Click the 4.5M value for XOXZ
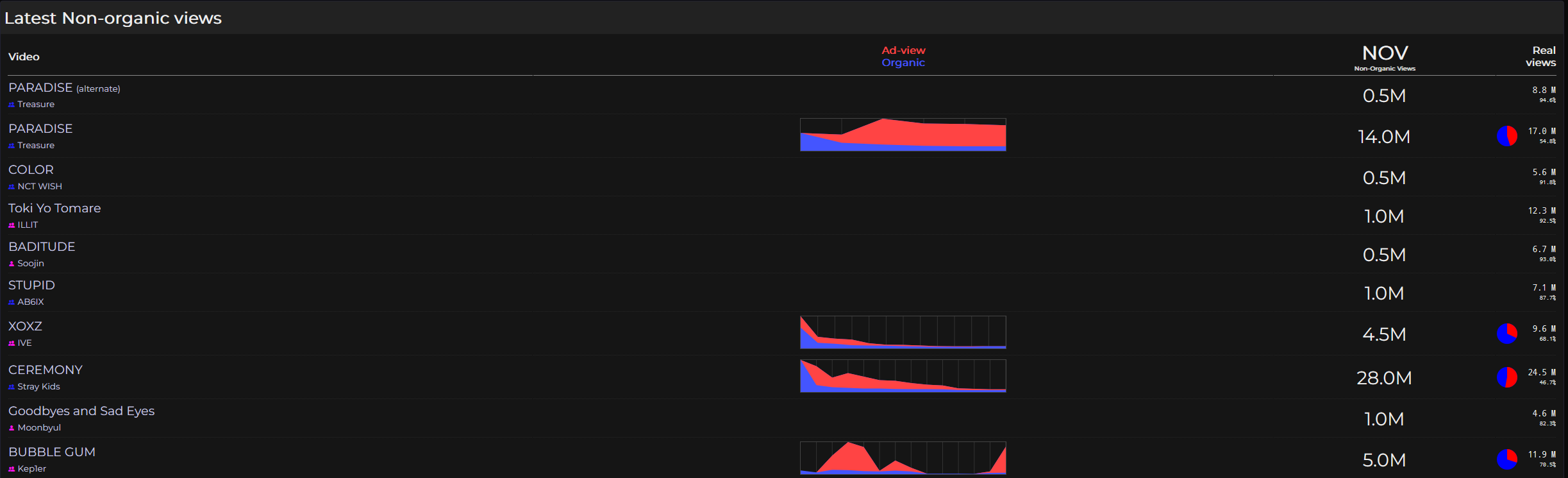Viewport: 1568px width, 478px height. [x=1384, y=334]
